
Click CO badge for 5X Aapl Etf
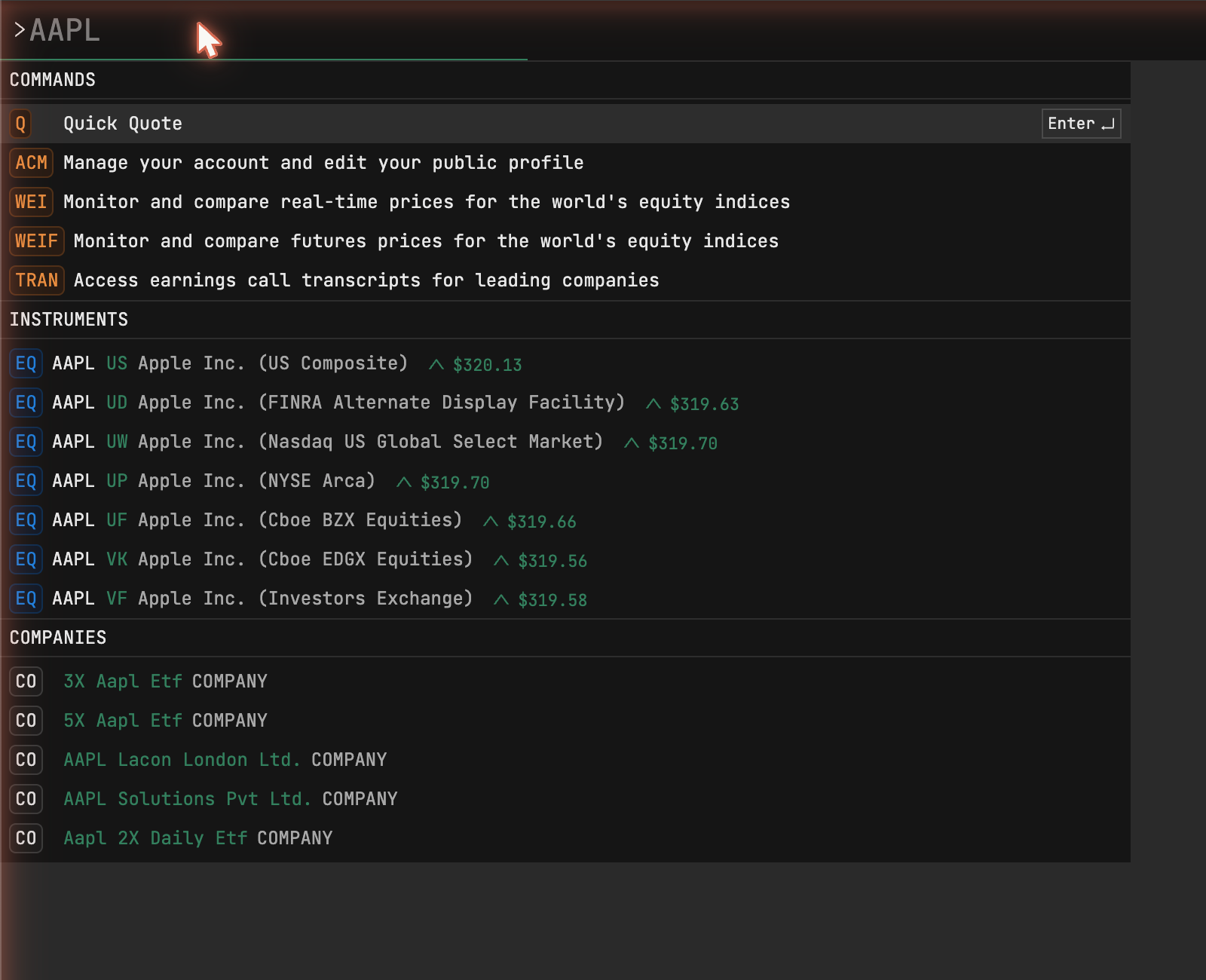tap(26, 721)
